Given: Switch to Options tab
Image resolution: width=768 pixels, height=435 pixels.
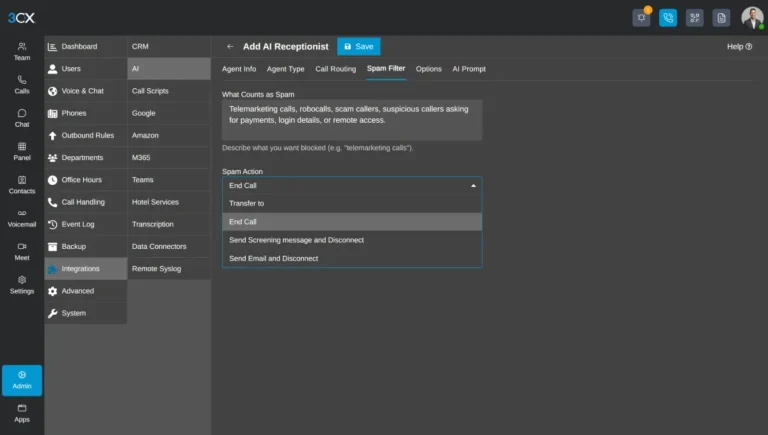Looking at the screenshot, I should pyautogui.click(x=429, y=69).
